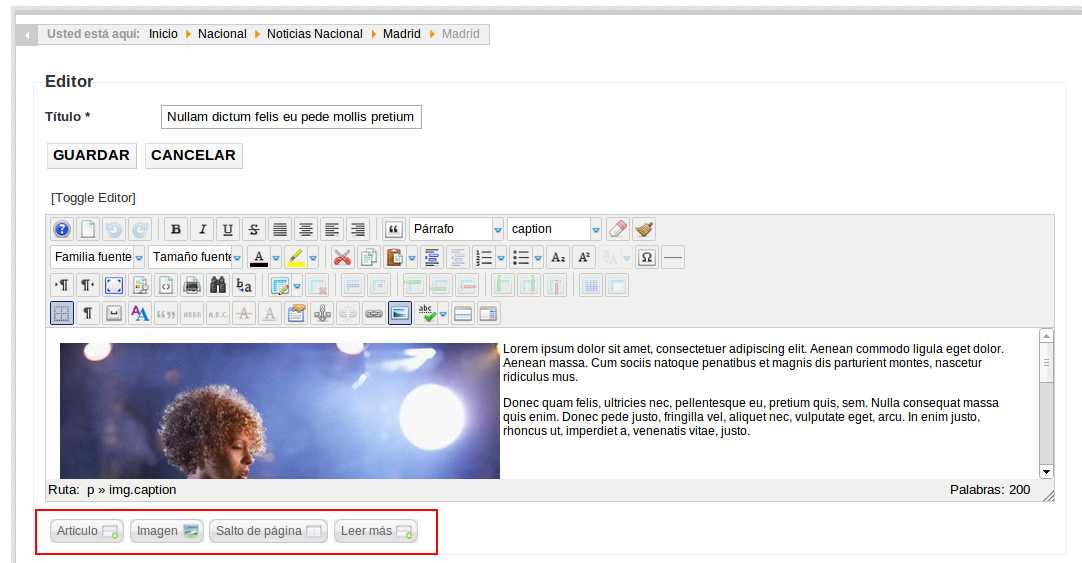This screenshot has height=563, width=1082.
Task: Toggle center text alignment
Action: point(306,229)
